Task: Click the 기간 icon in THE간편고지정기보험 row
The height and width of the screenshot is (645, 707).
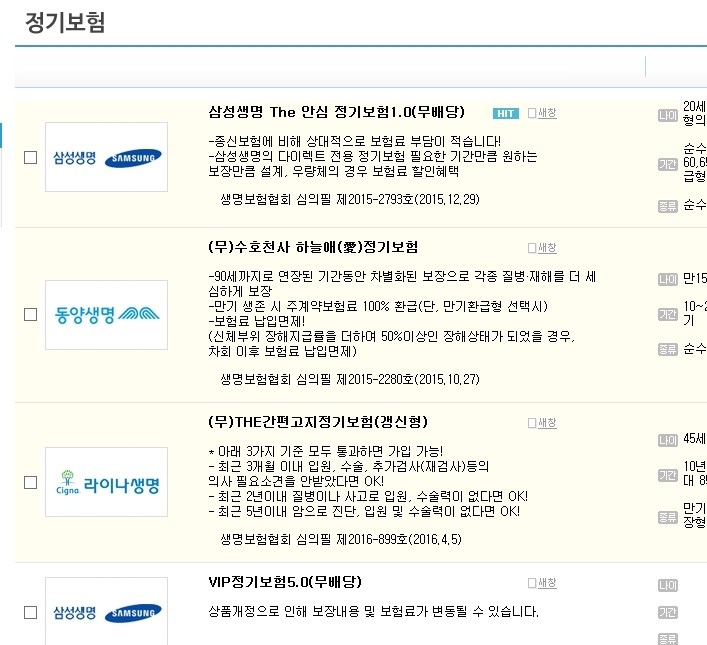Action: (667, 475)
